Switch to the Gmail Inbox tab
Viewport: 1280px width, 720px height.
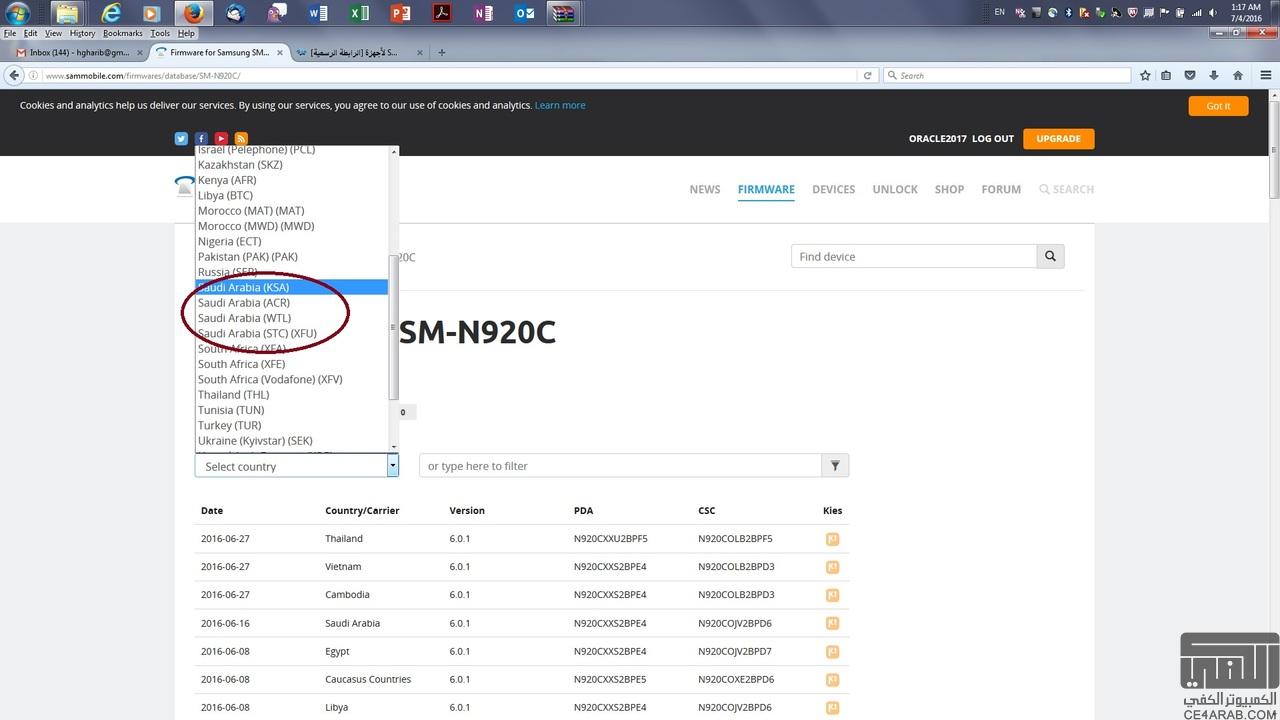(79, 52)
